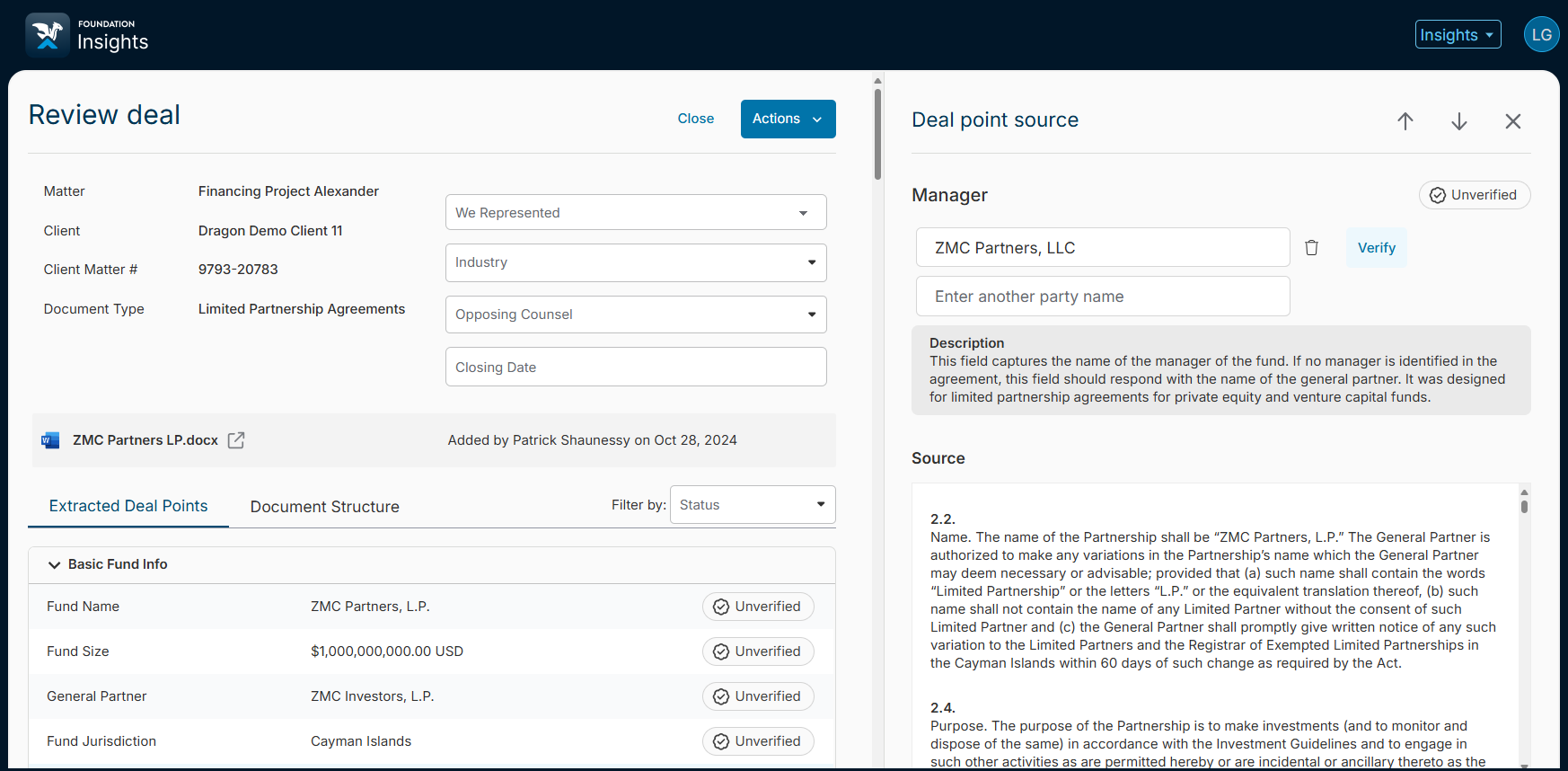Screen dimensions: 1568x771
Task: Toggle Unverified status for Fund Name
Action: pos(758,607)
